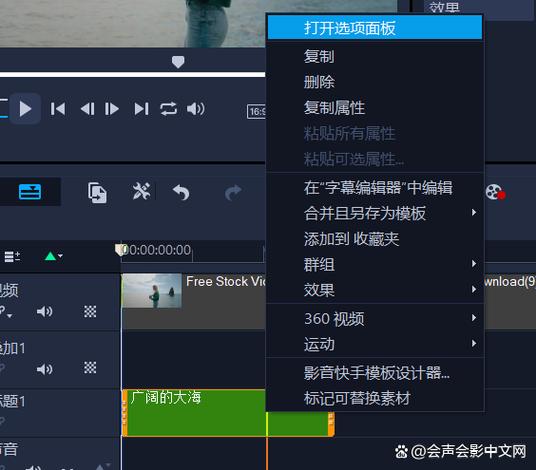Click disabled 粘贴所有属性 menu entry
Image resolution: width=536 pixels, height=470 pixels.
(375, 133)
